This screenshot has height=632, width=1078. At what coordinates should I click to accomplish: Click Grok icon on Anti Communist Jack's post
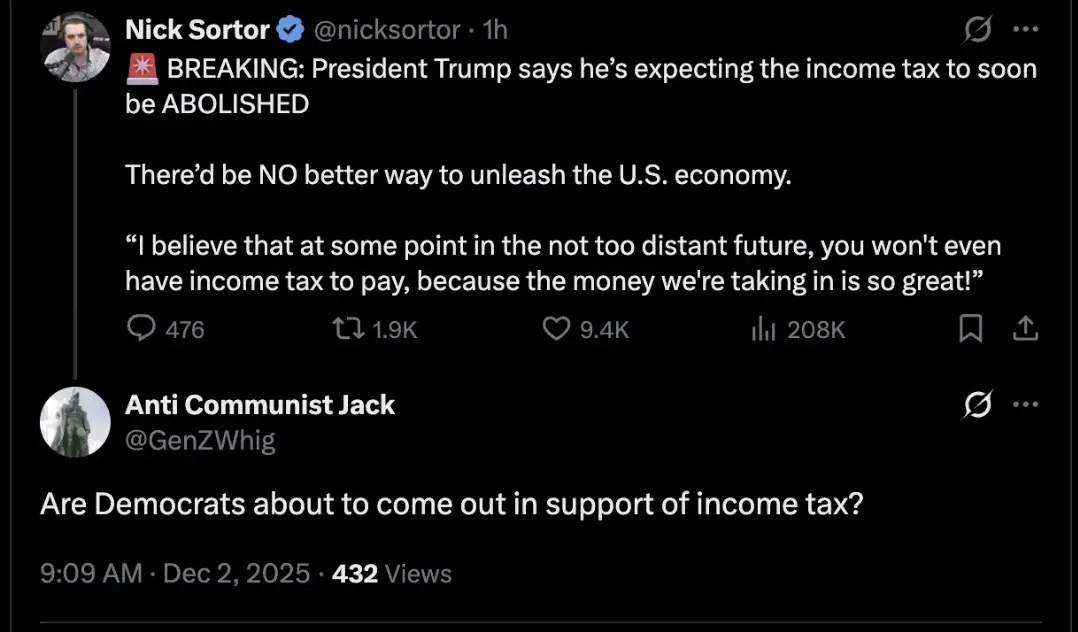point(975,406)
